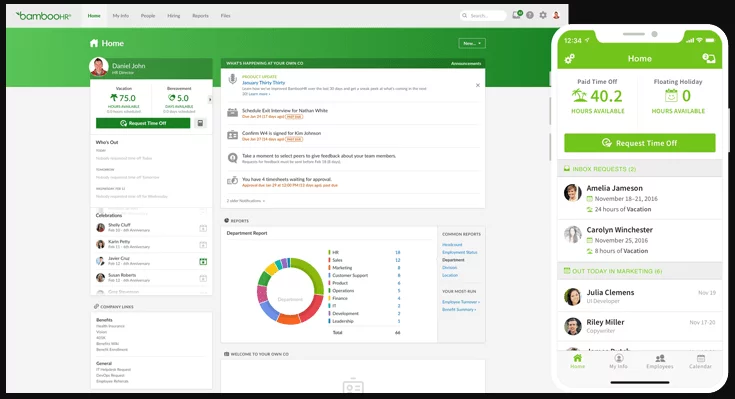Viewport: 735px width, 399px height.
Task: Click the calendar icon beside Shelly Cluff
Action: click(203, 228)
